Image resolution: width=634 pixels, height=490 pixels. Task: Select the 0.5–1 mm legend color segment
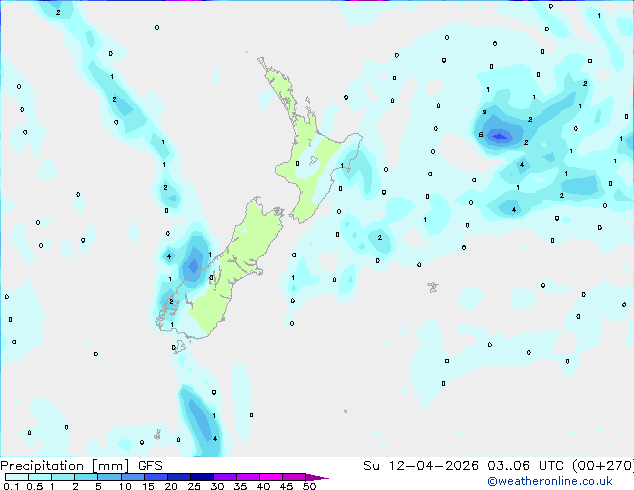pos(40,477)
